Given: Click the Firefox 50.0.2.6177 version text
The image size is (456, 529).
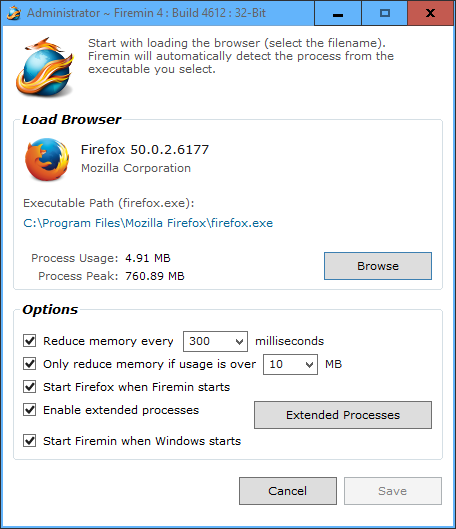Looking at the screenshot, I should point(145,149).
